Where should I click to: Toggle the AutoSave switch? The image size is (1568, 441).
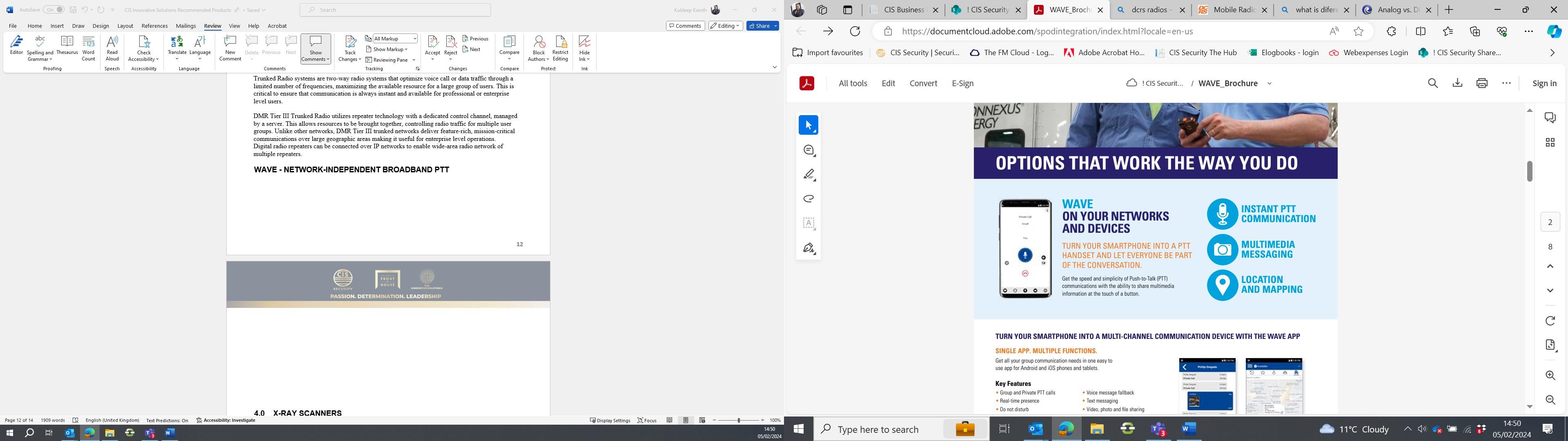pyautogui.click(x=53, y=10)
